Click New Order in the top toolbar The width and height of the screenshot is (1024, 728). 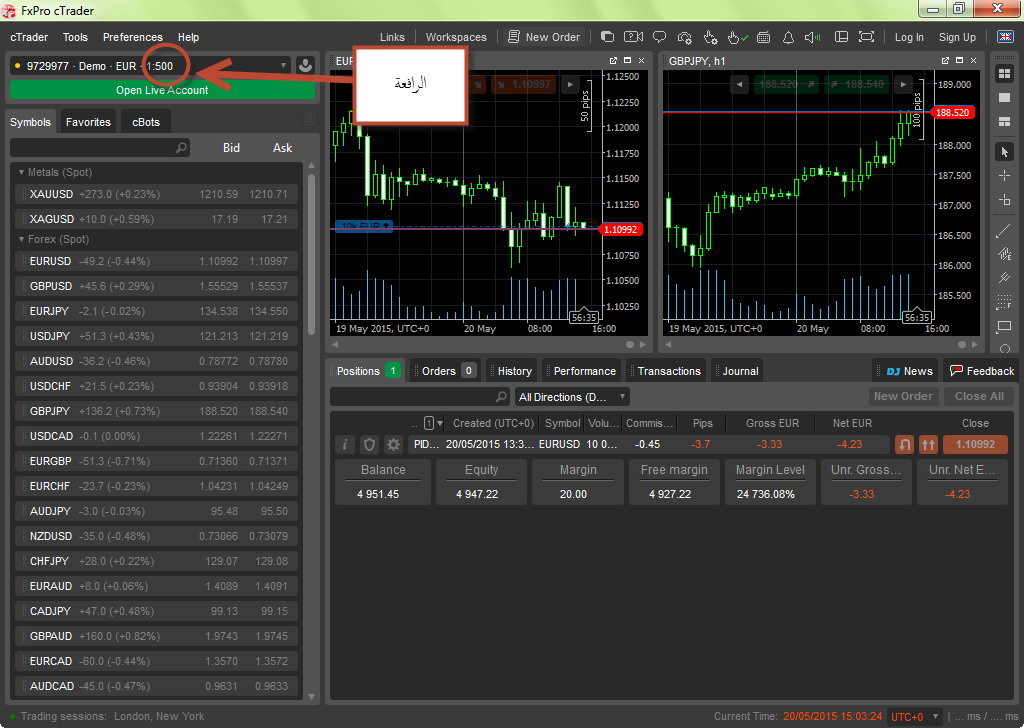(x=544, y=37)
